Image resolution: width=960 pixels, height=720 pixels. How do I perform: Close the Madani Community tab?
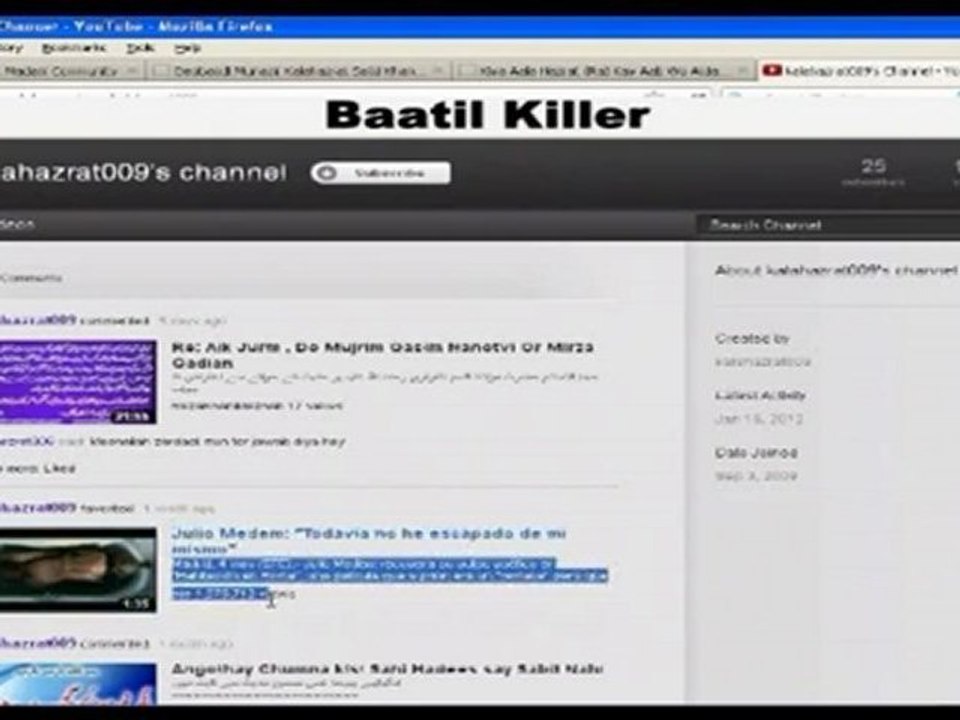click(x=132, y=71)
